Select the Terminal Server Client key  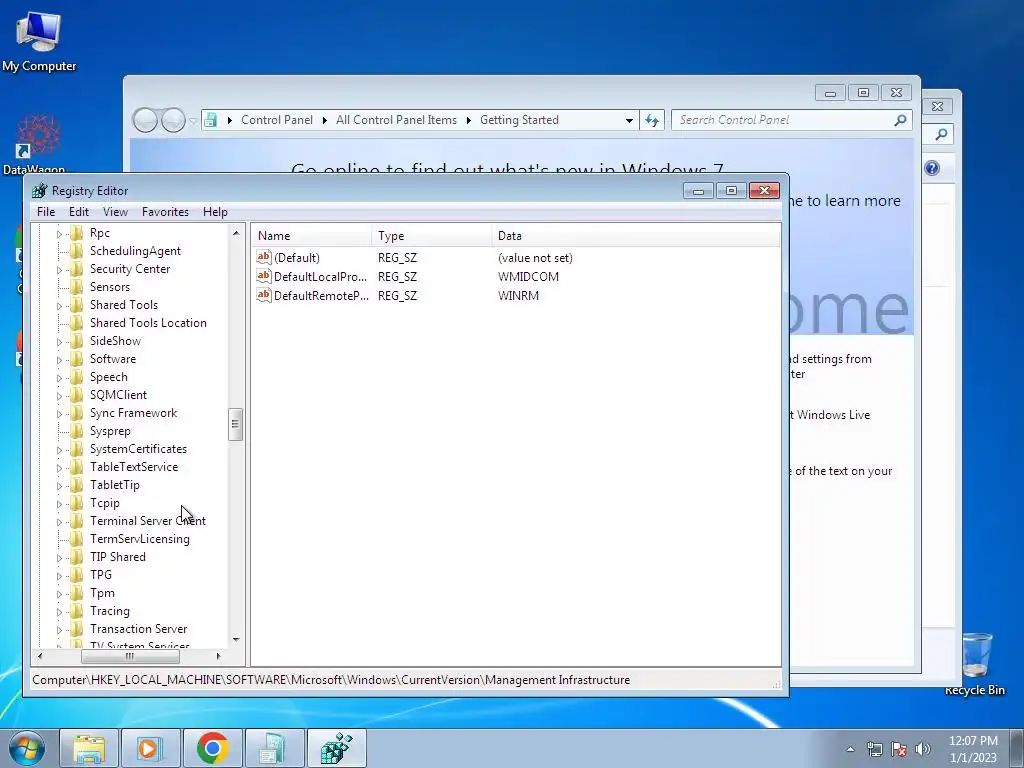tap(148, 521)
